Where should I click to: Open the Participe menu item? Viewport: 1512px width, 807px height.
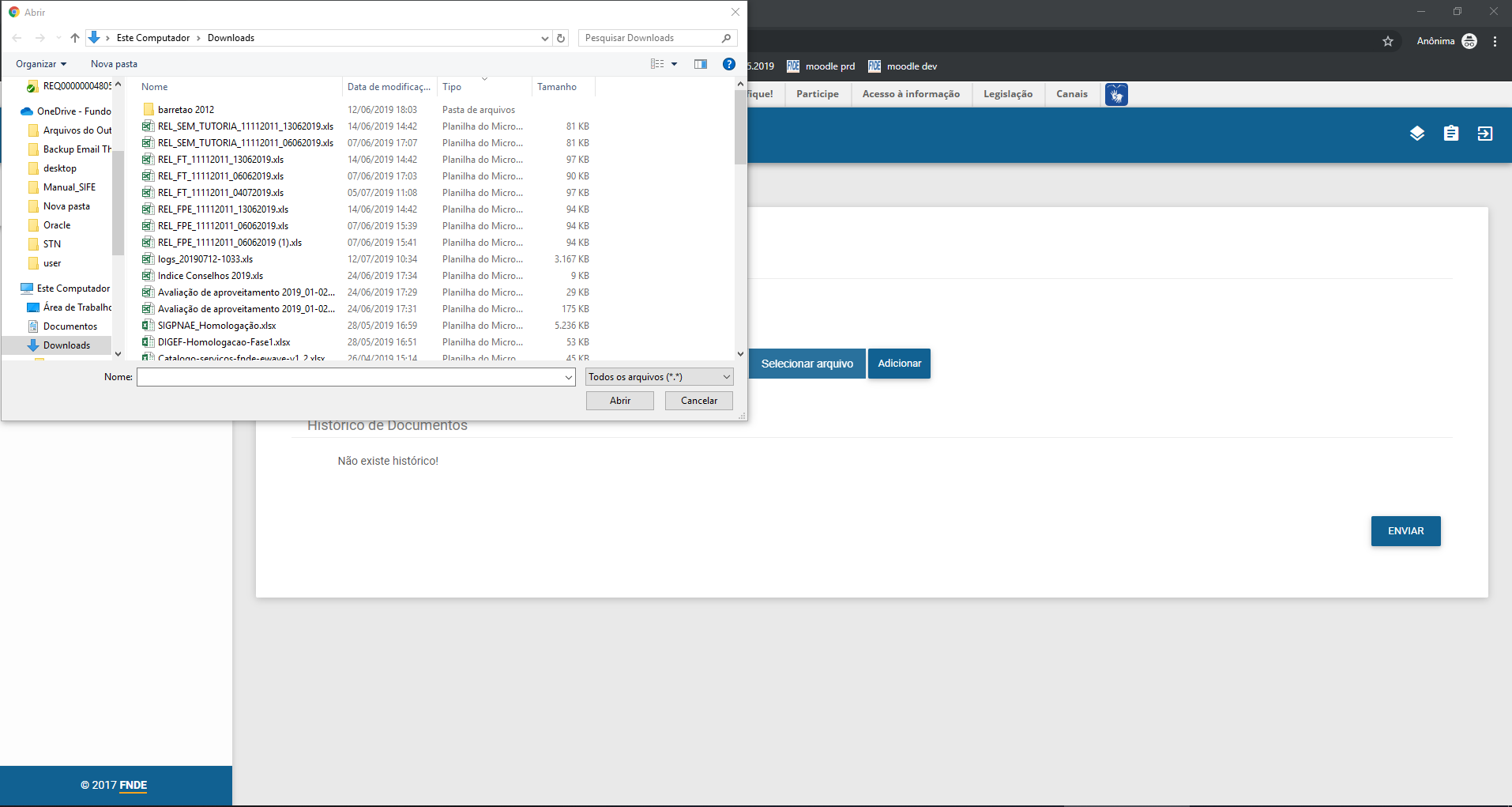(x=818, y=94)
